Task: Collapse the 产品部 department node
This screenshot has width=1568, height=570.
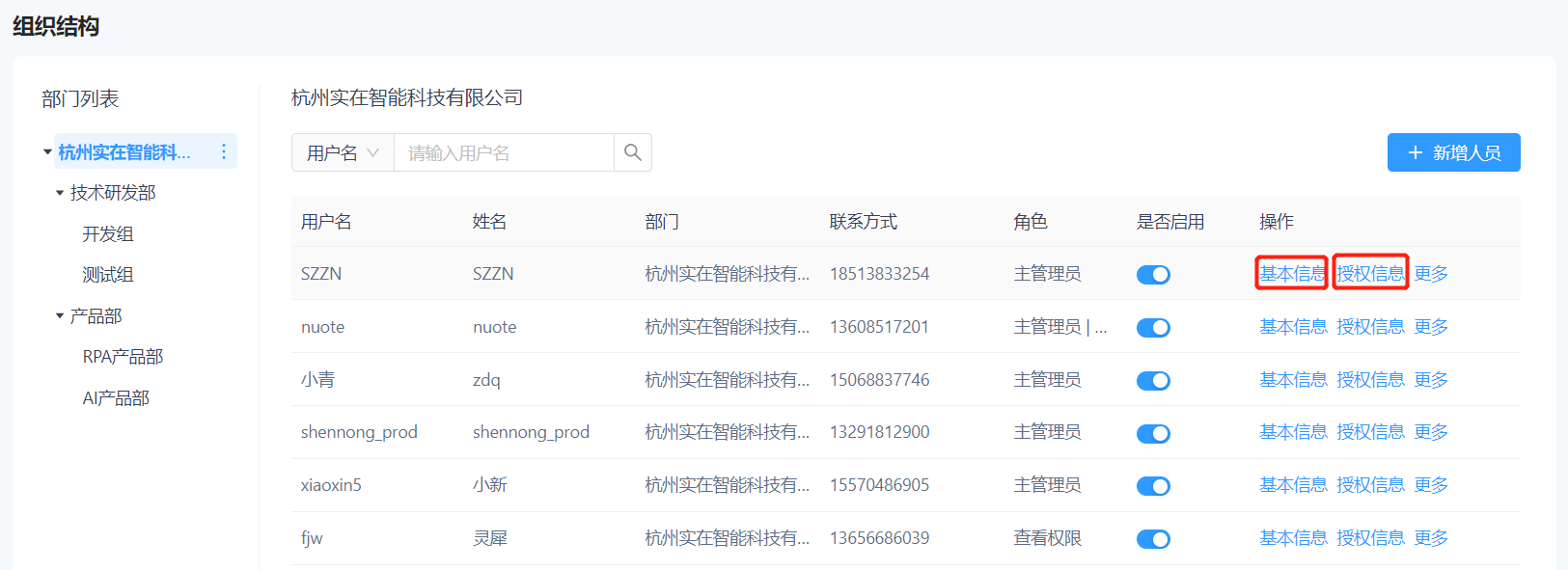Action: (x=60, y=316)
